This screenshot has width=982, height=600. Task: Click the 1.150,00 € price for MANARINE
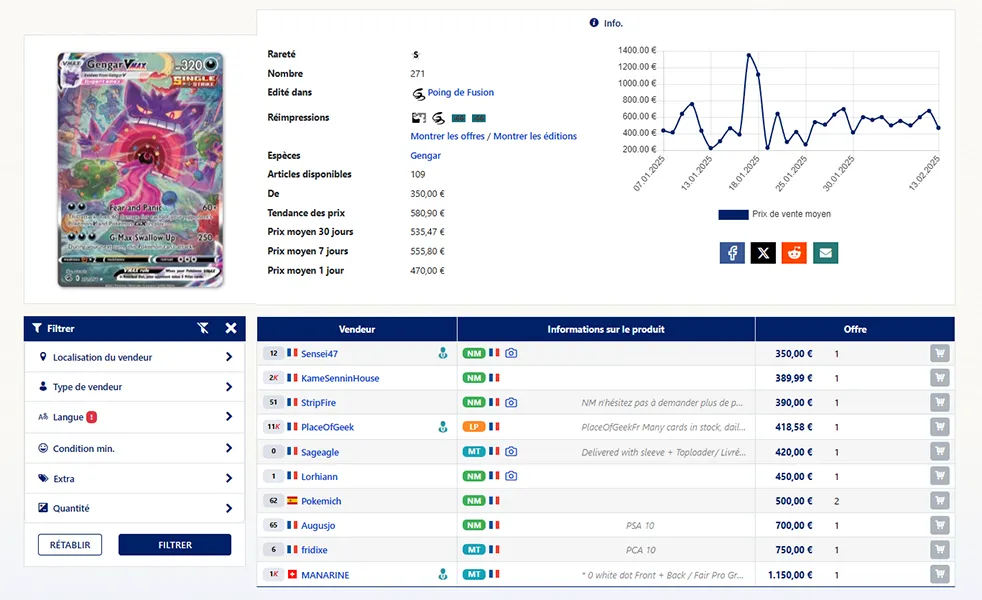(790, 574)
